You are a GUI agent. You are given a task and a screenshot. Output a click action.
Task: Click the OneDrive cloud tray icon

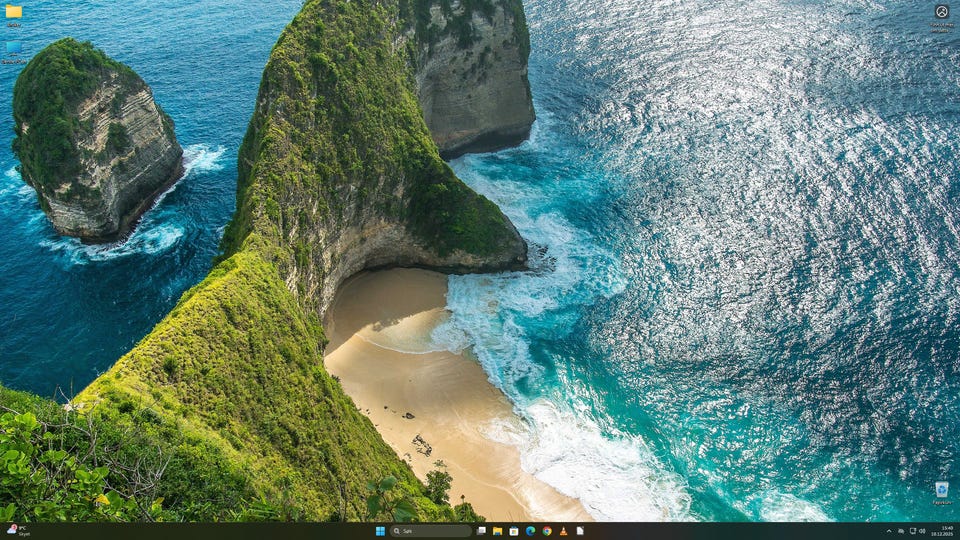pyautogui.click(x=901, y=531)
